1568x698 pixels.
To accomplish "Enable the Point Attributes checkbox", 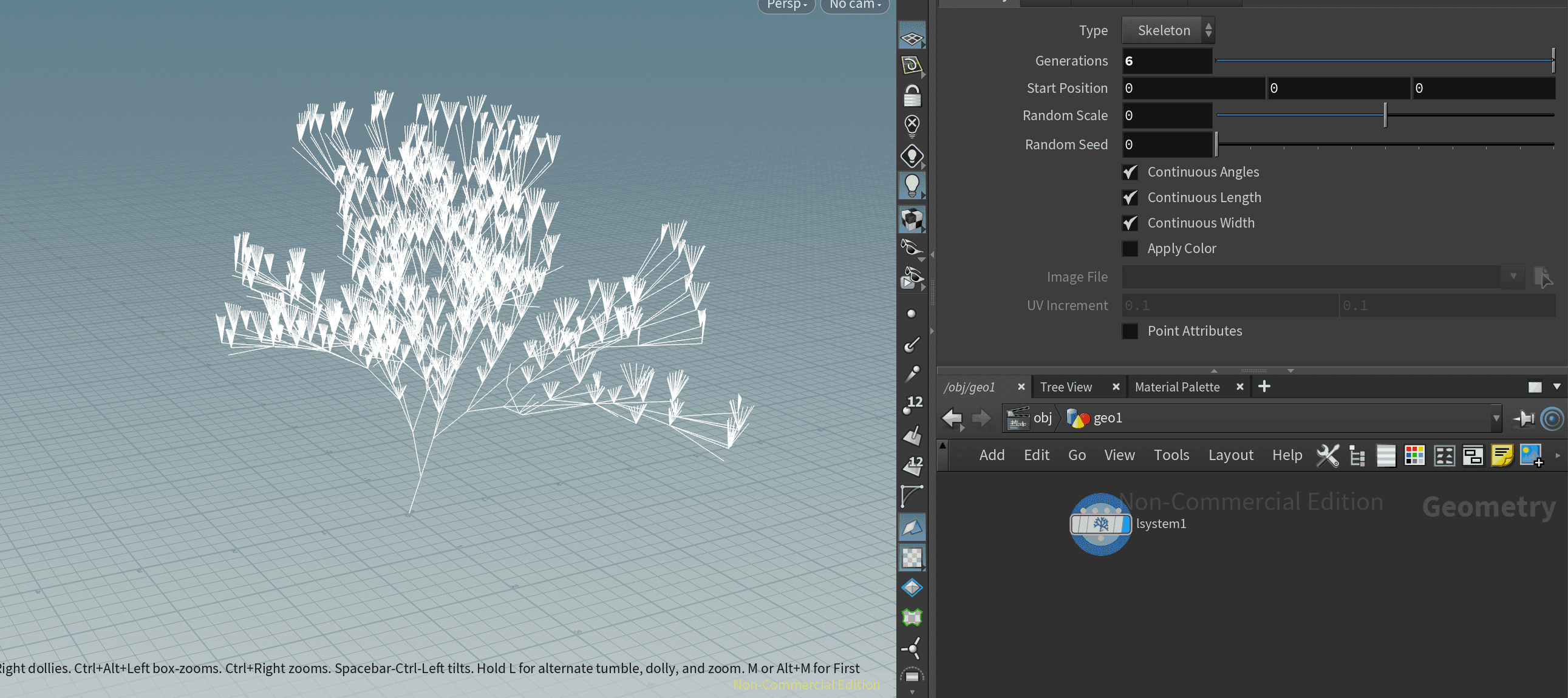I will pos(1130,331).
